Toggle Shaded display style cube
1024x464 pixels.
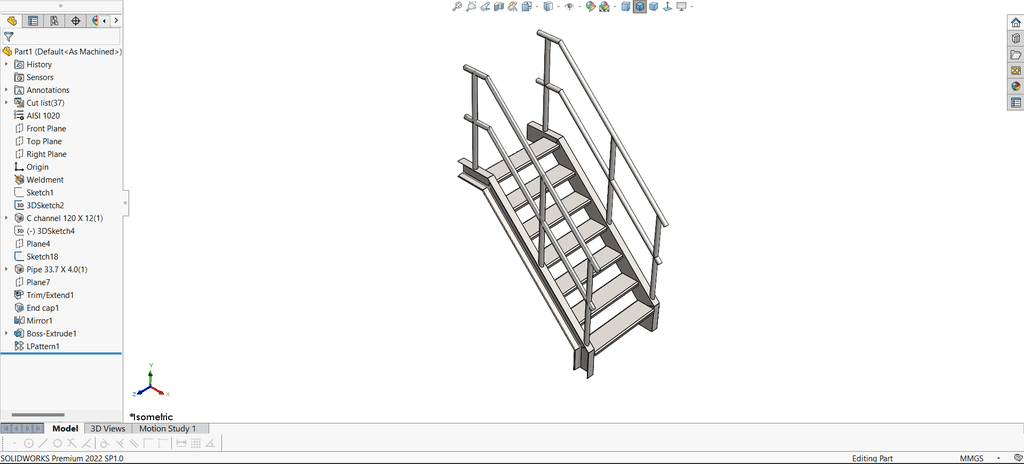click(x=626, y=7)
